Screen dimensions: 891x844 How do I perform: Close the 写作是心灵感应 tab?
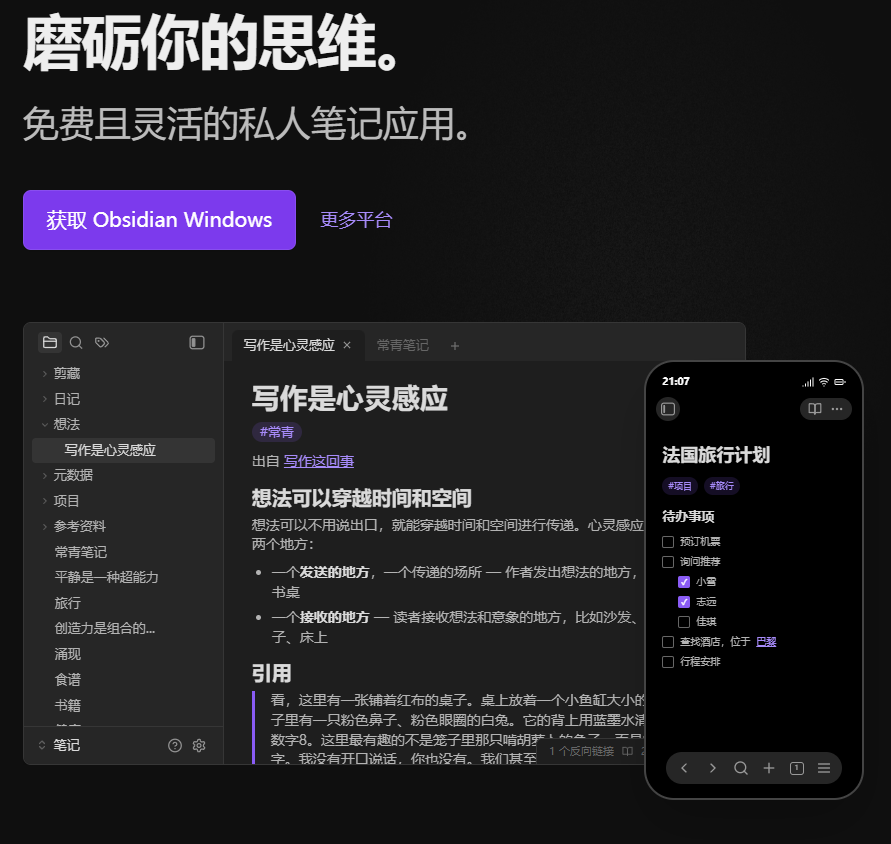click(x=347, y=345)
